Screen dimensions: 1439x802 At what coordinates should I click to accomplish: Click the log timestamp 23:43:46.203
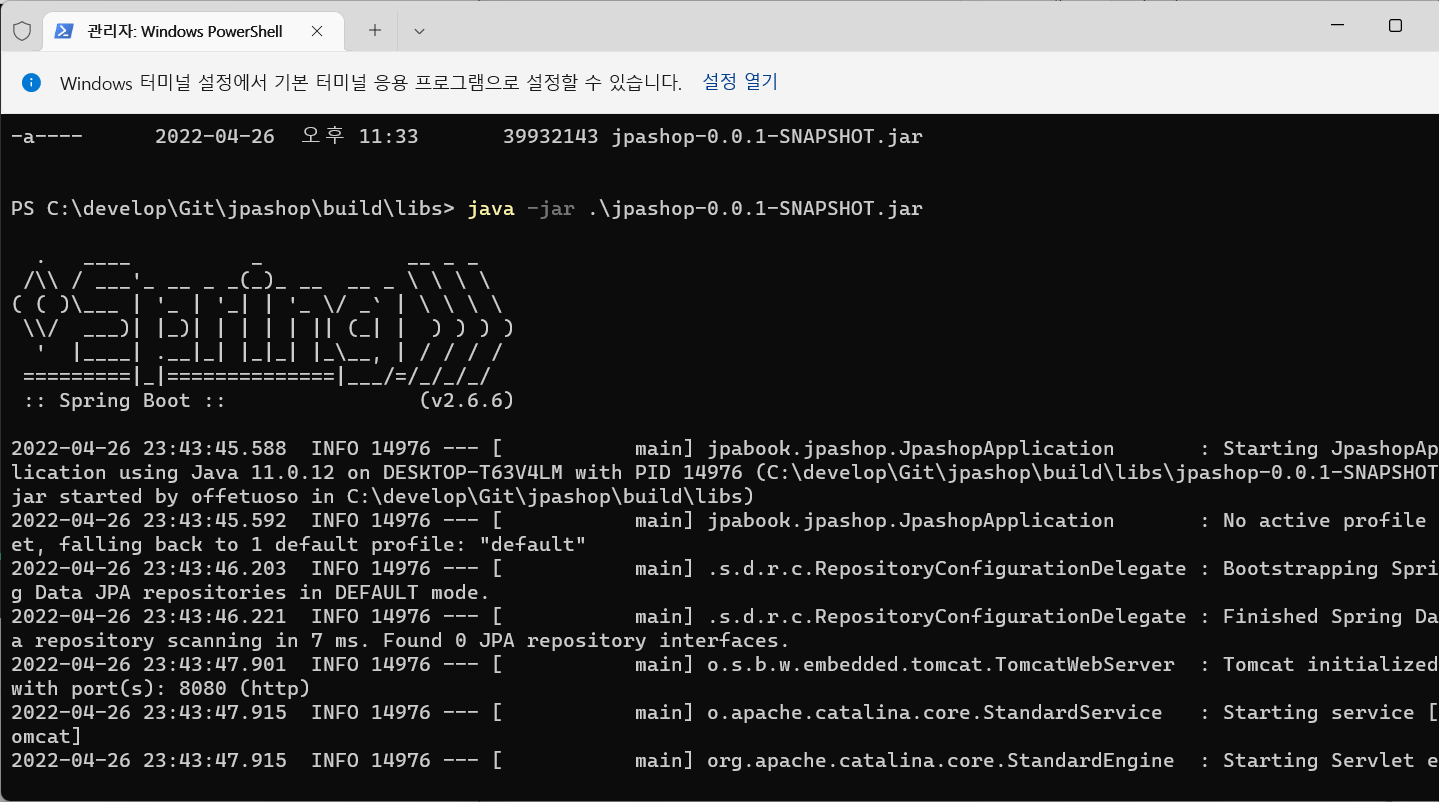215,569
